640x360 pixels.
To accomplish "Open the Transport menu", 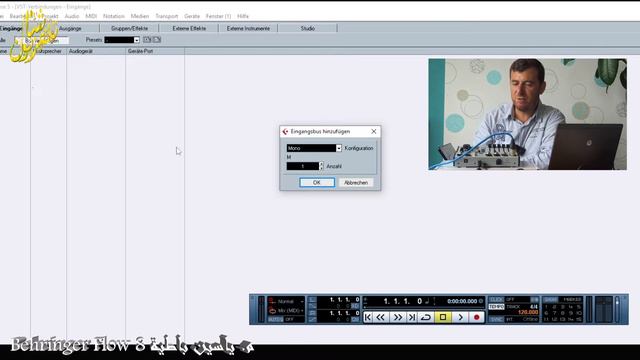I will tap(167, 16).
